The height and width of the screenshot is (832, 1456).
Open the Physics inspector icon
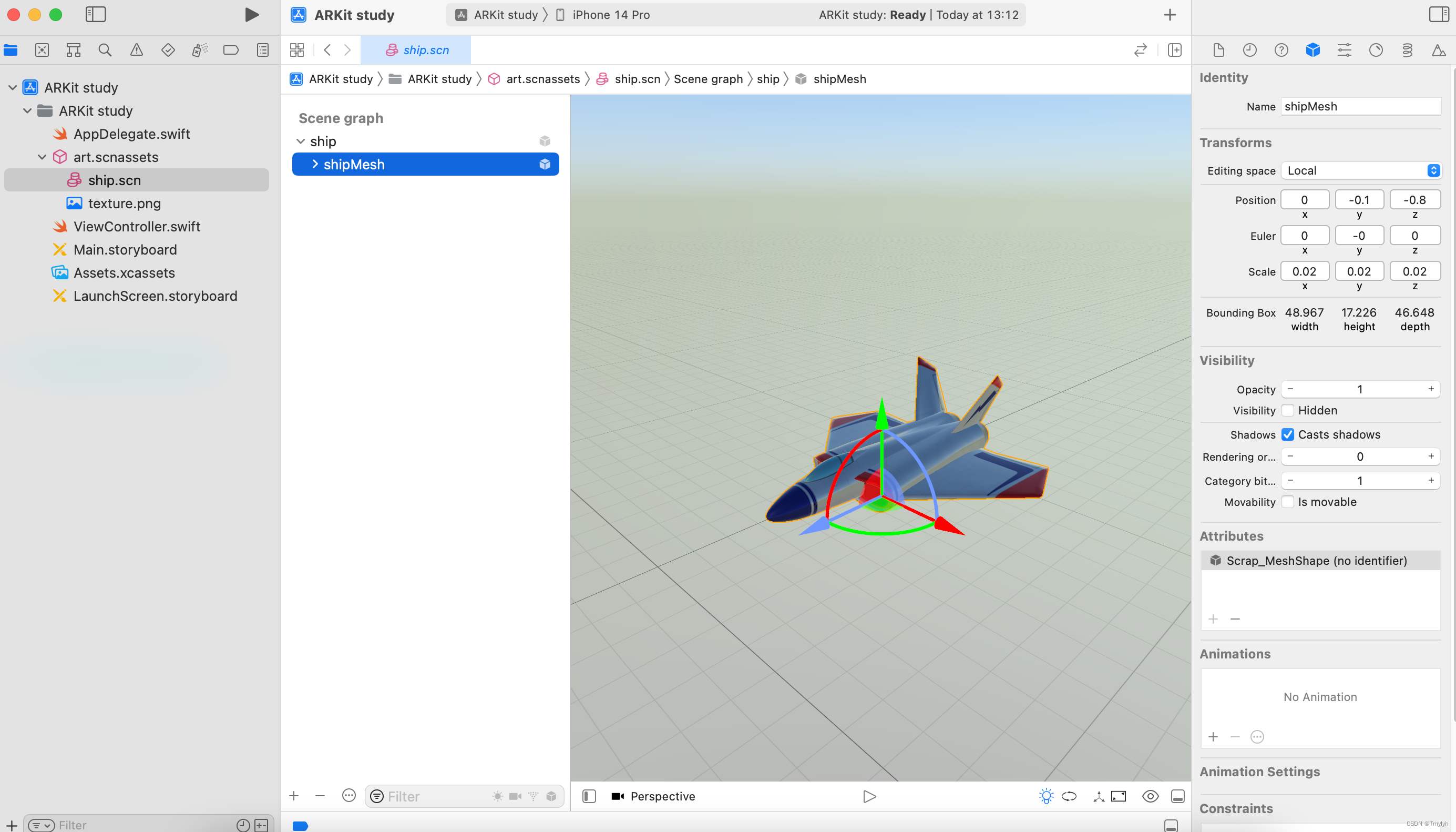(1407, 50)
